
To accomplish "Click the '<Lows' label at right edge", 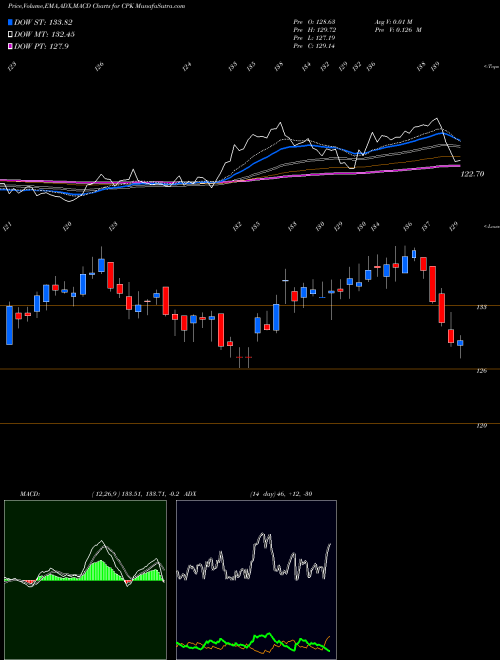I will point(491,226).
